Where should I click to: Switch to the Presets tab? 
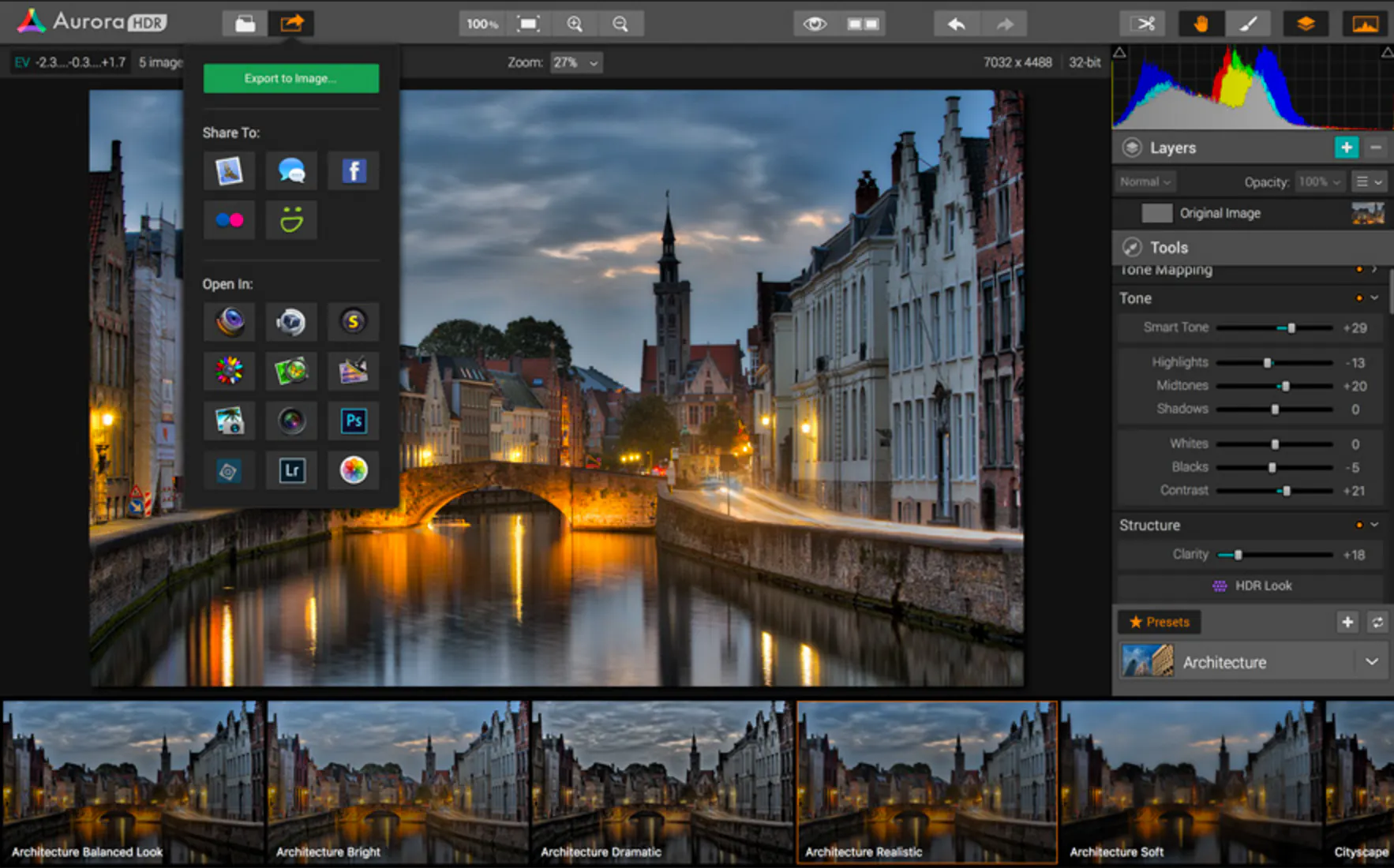point(1159,622)
